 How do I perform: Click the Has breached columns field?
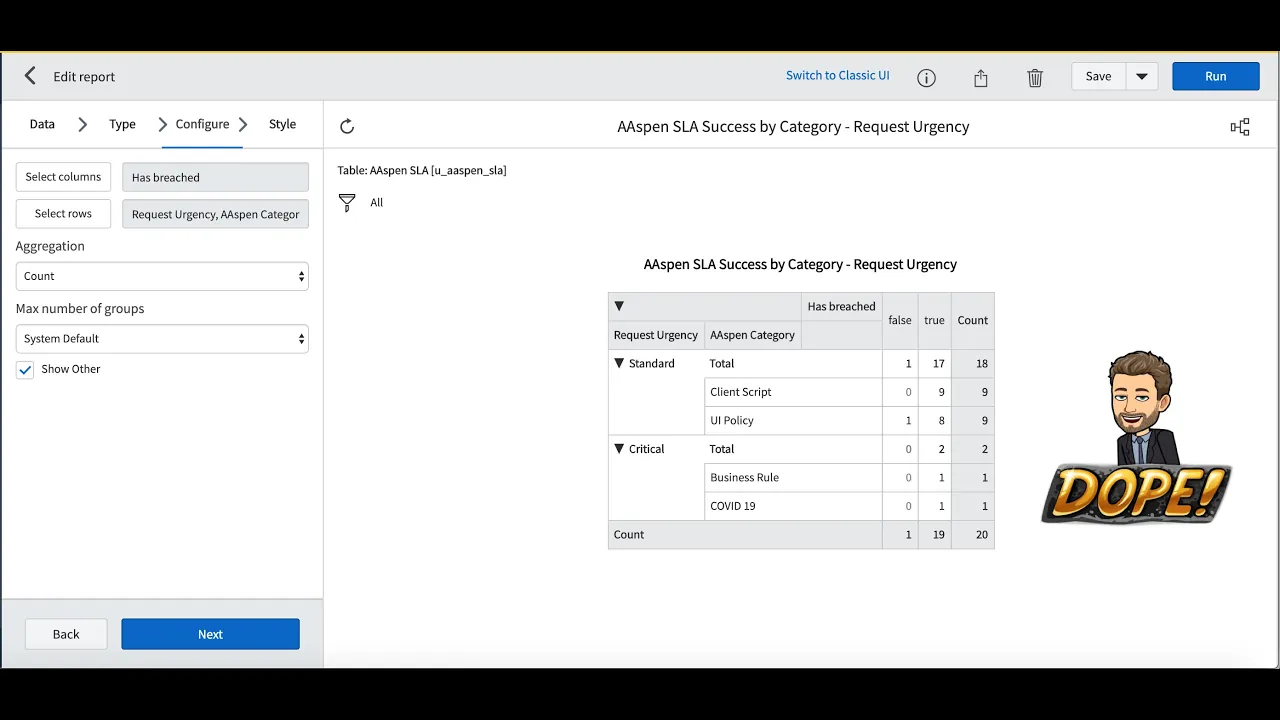214,176
